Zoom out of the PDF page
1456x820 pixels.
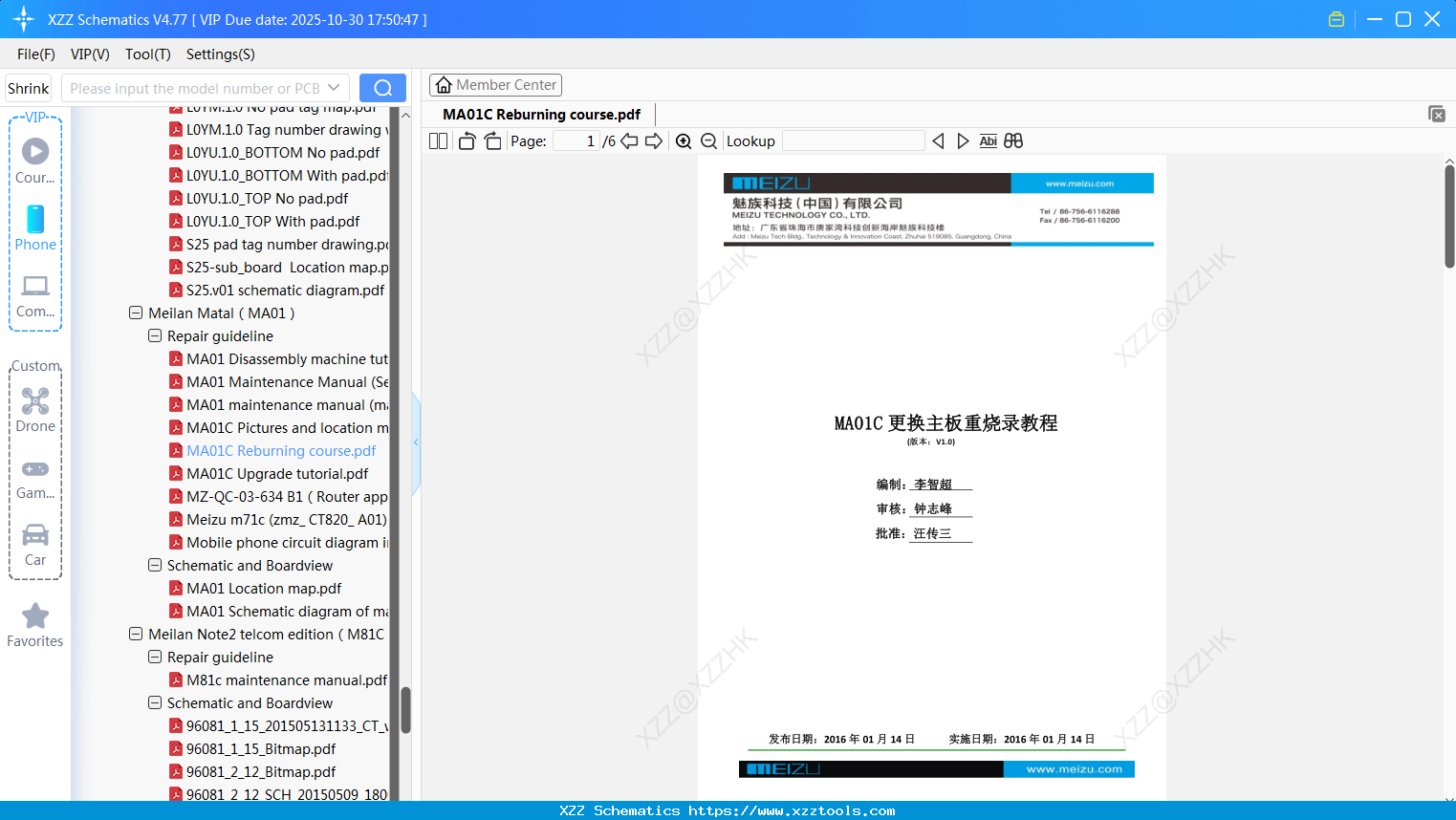point(708,140)
